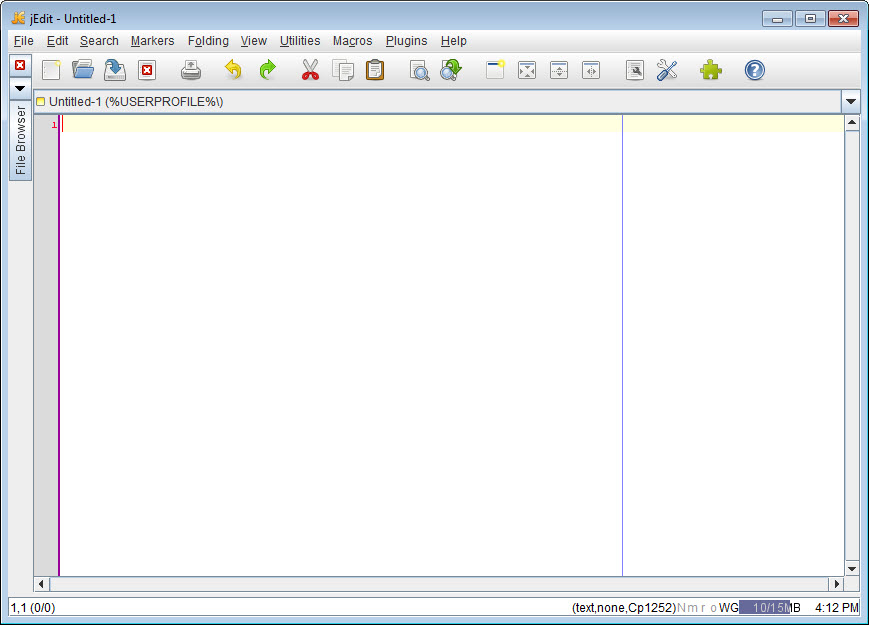This screenshot has height=625, width=869.
Task: Cut selection with scissors icon
Action: pos(310,70)
